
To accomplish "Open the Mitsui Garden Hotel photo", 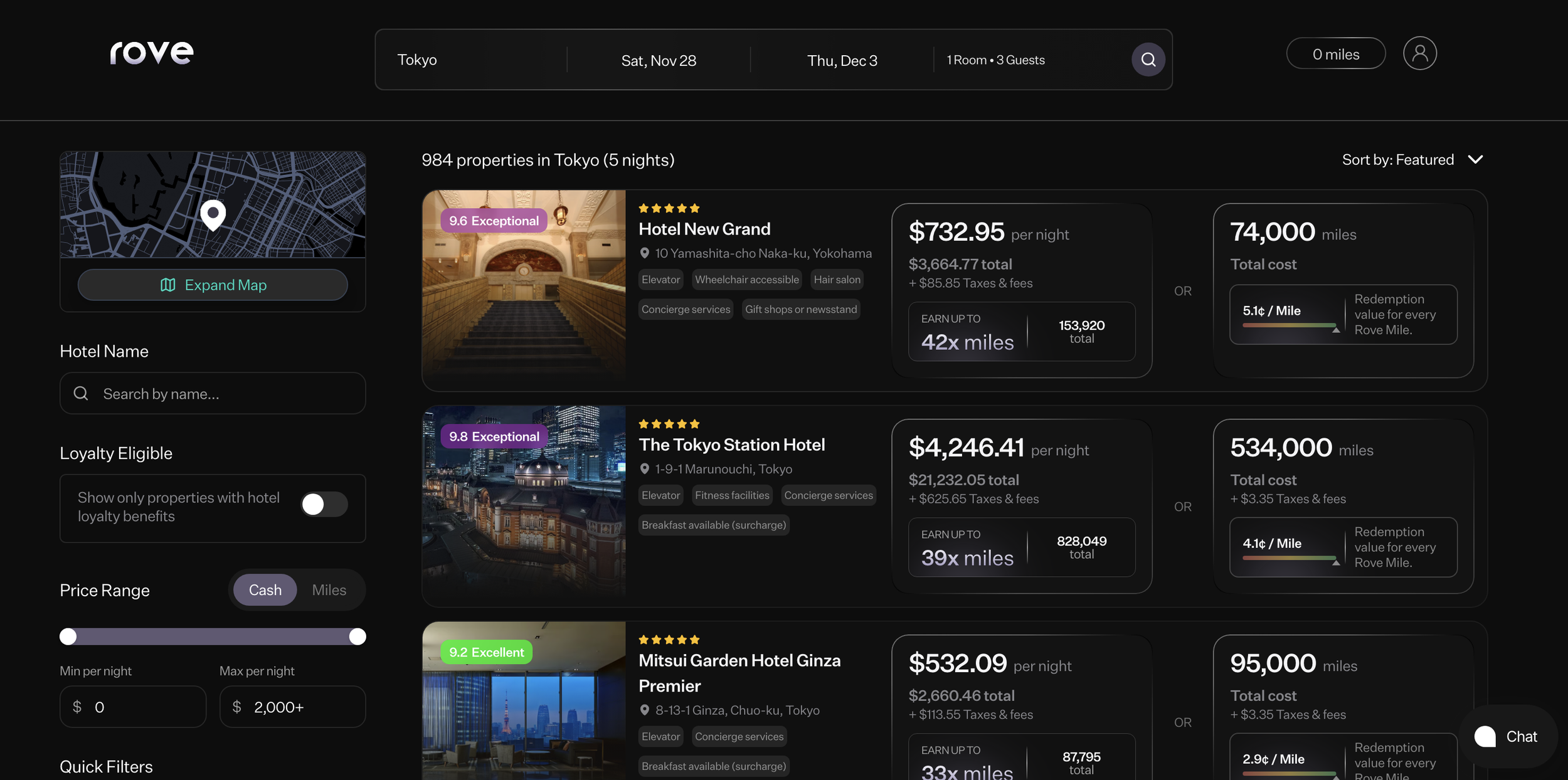I will (x=524, y=701).
